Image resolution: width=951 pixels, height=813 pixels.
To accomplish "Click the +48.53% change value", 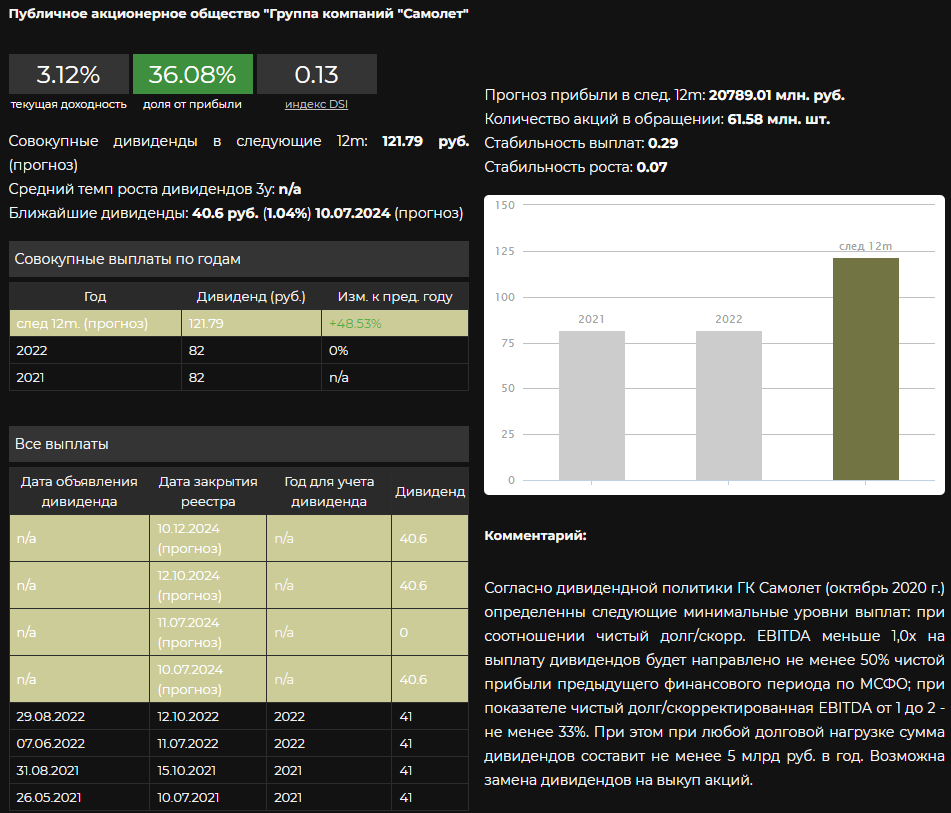I will [x=354, y=324].
